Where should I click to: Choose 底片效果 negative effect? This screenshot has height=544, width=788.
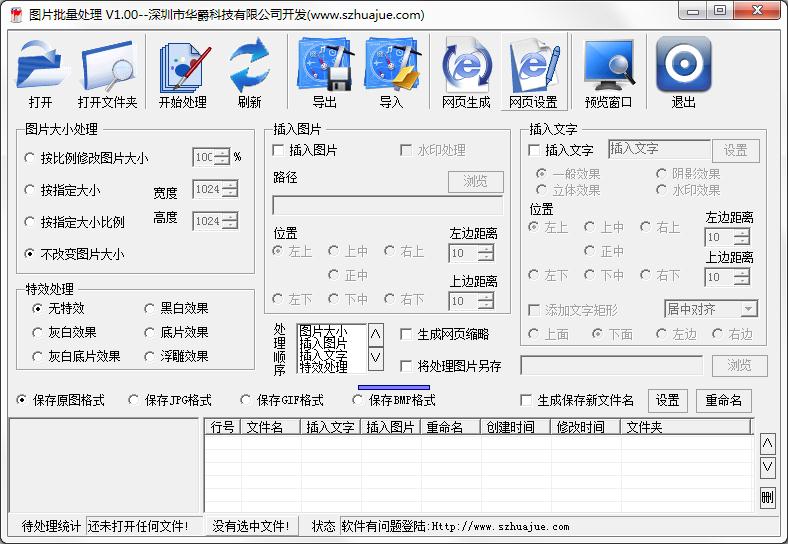tap(176, 332)
